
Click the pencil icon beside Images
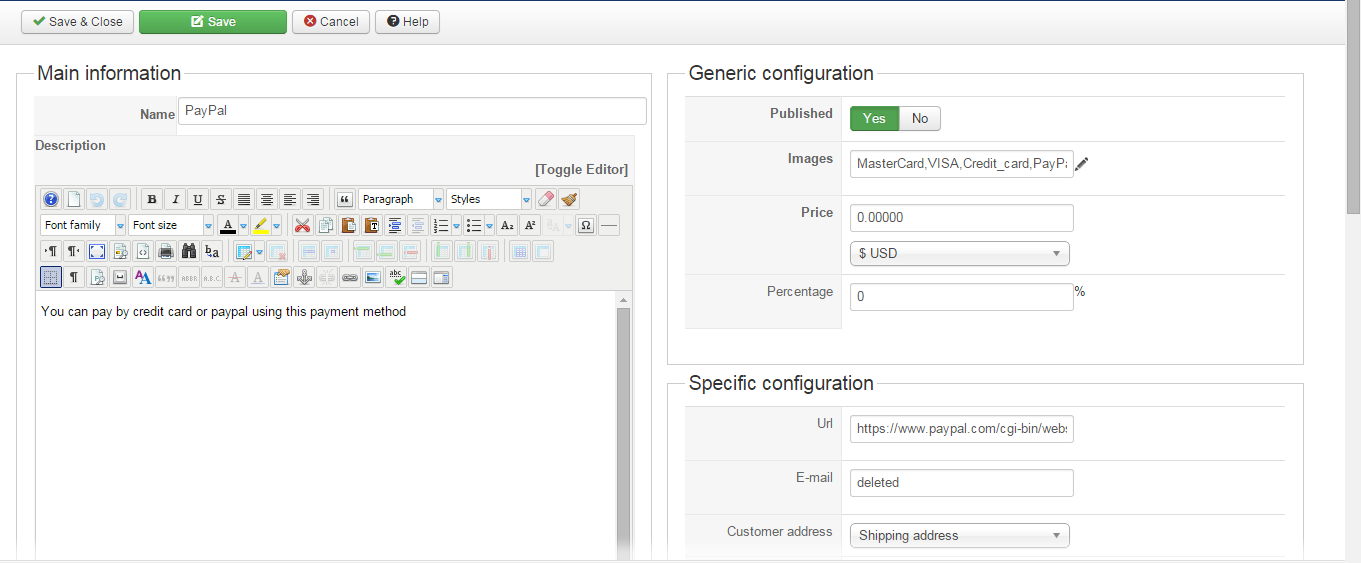click(1082, 164)
